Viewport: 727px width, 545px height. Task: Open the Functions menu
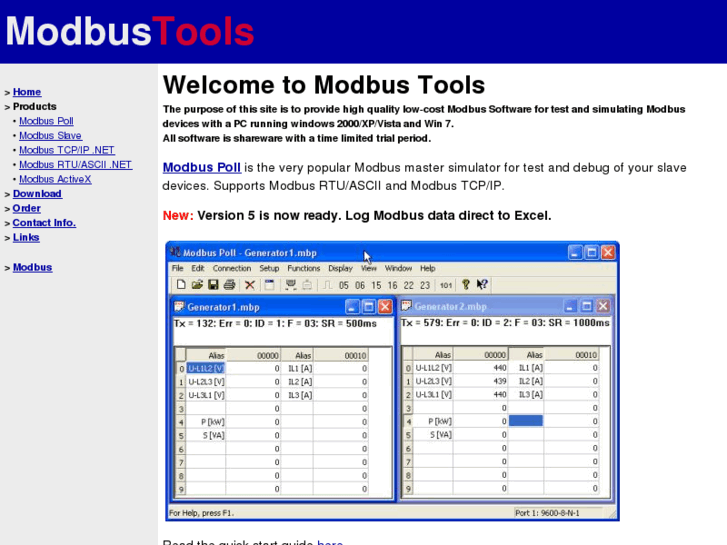(304, 268)
